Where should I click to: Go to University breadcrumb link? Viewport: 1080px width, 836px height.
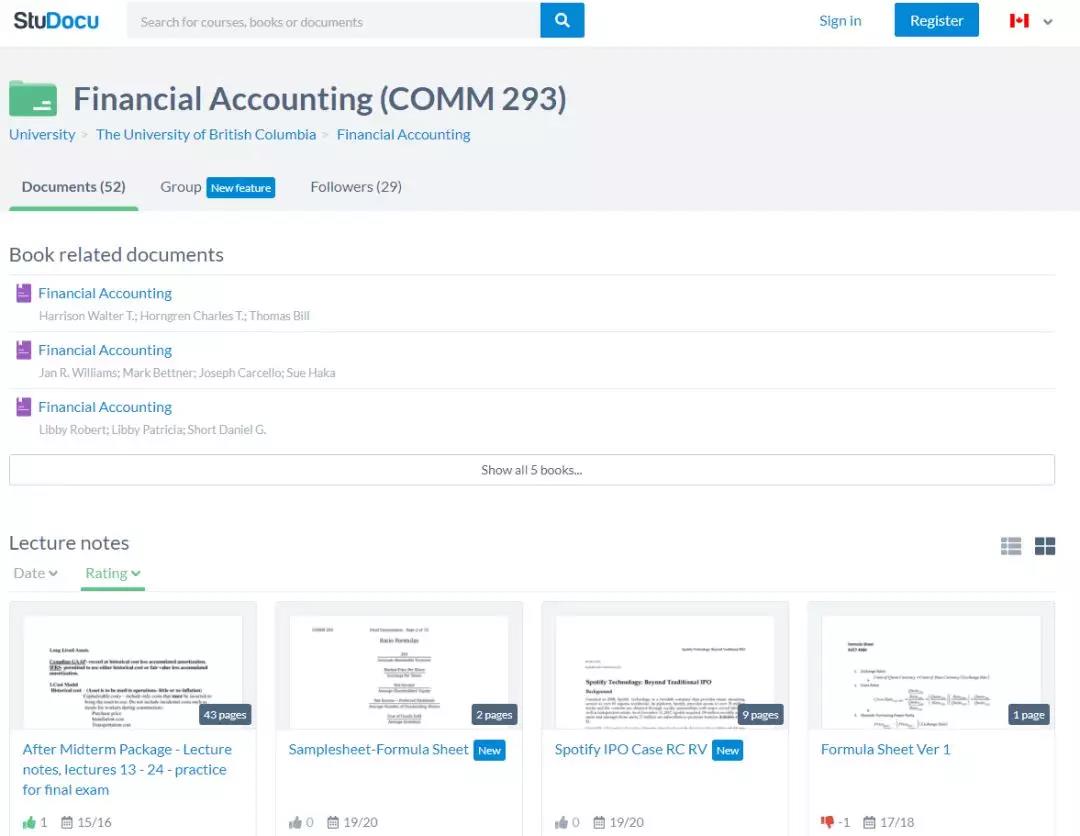[42, 134]
